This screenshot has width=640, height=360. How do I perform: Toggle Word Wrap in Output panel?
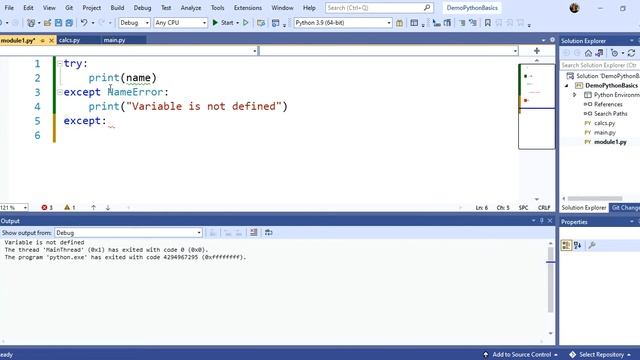click(268, 233)
